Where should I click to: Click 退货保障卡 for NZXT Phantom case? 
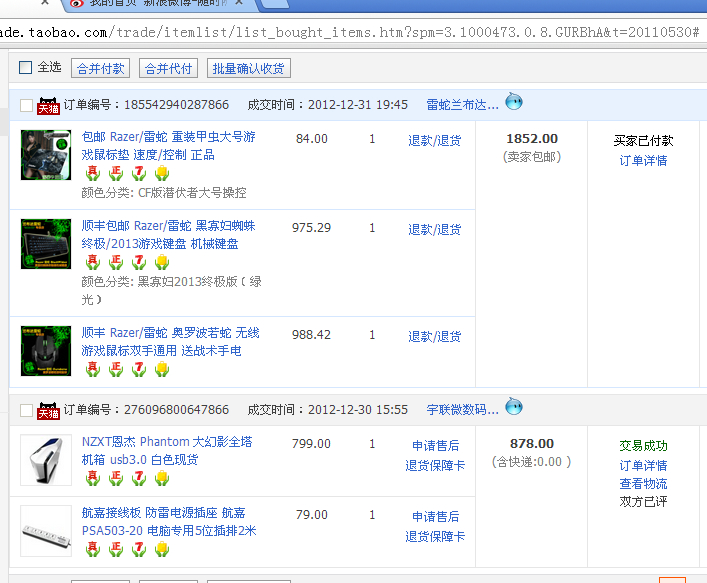(x=435, y=465)
